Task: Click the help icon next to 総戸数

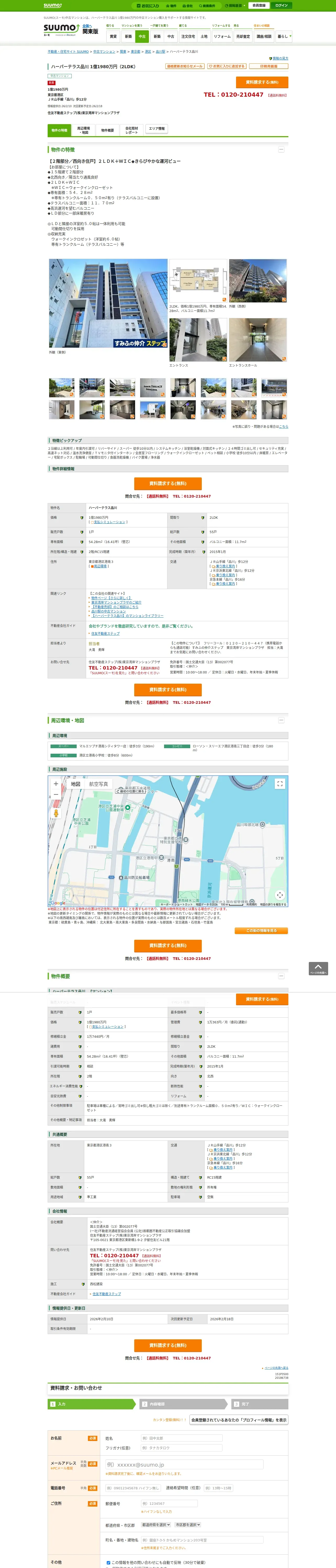Action: coord(203,532)
